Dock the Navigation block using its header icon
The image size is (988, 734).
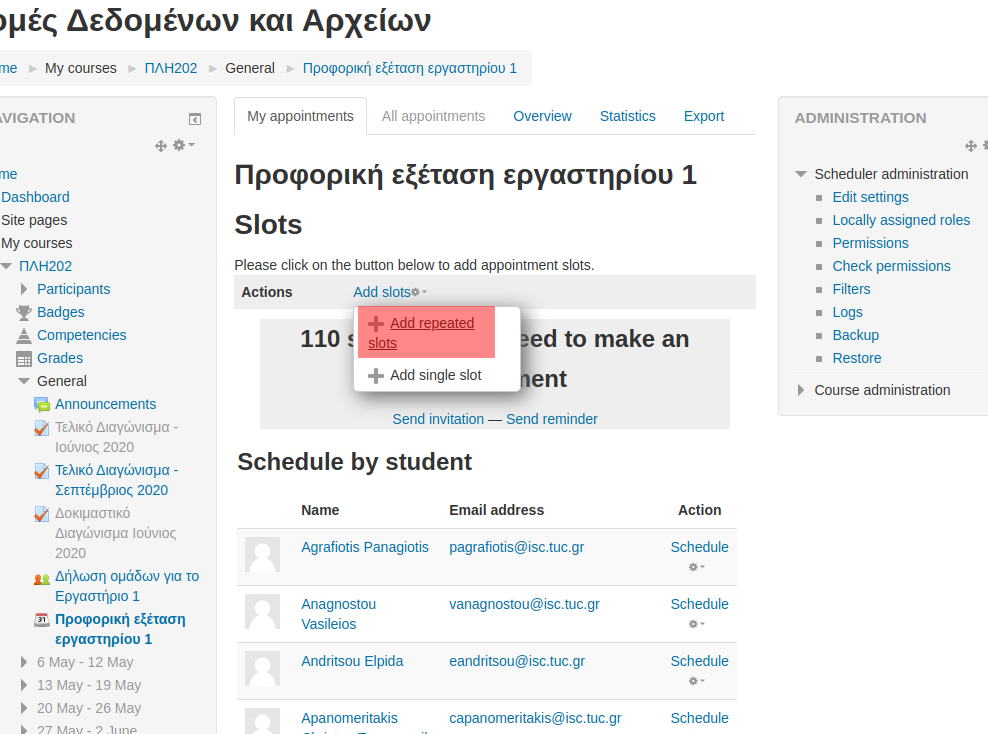(x=195, y=119)
